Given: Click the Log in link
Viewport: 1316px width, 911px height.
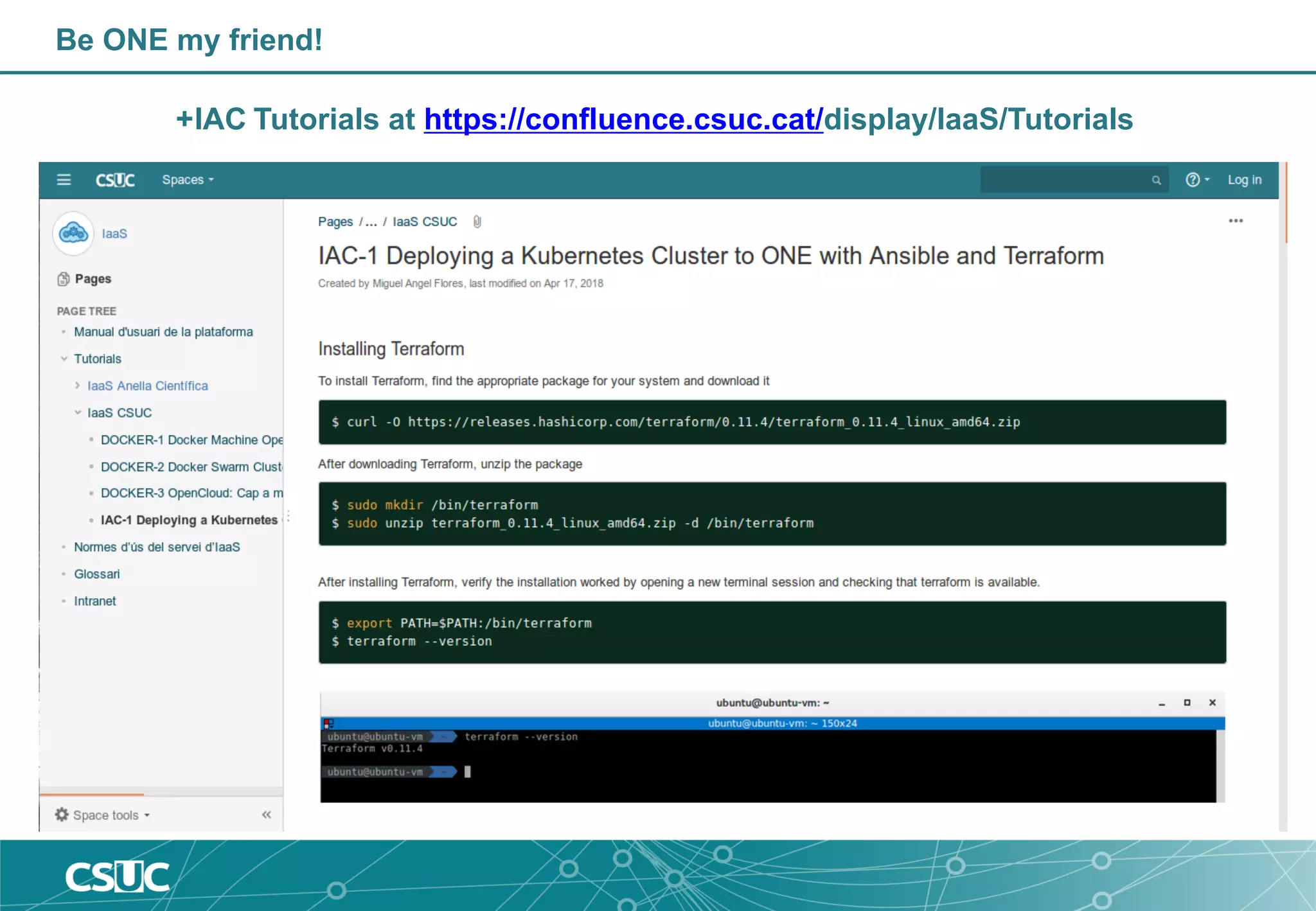Looking at the screenshot, I should (x=1244, y=180).
